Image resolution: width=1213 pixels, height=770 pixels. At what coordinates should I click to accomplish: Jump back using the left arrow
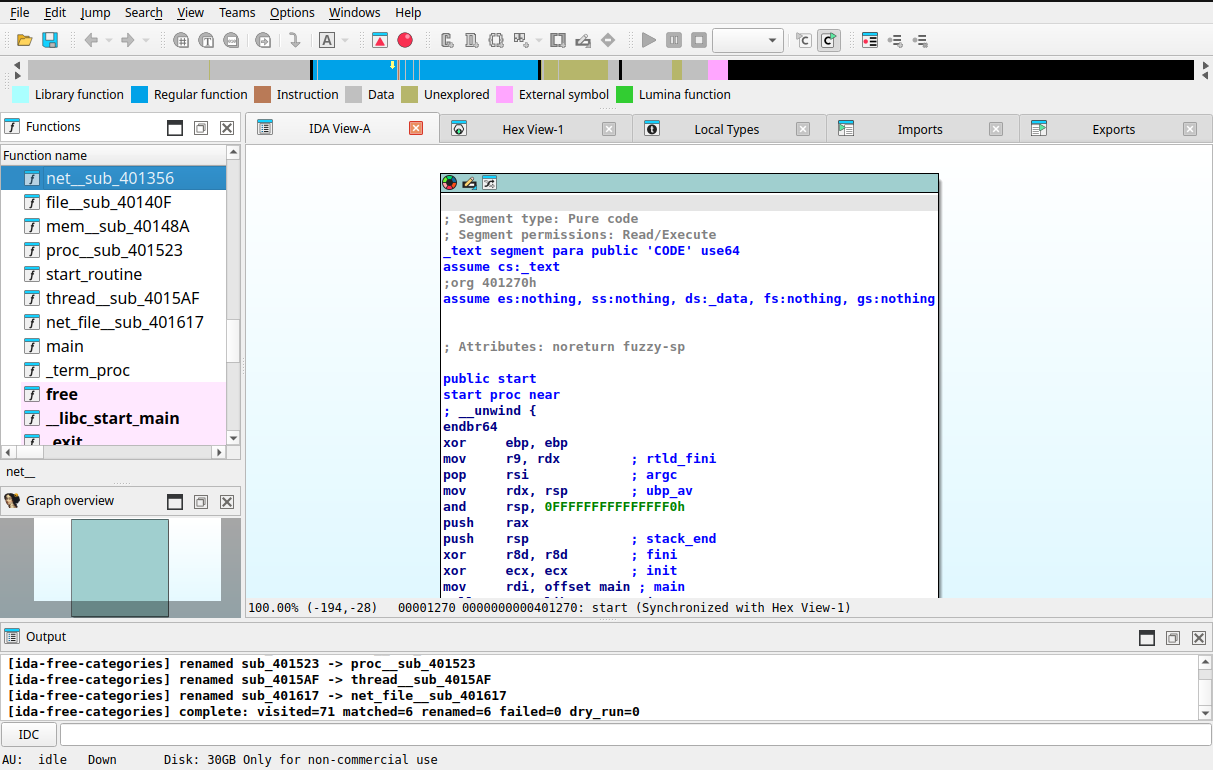tap(91, 40)
